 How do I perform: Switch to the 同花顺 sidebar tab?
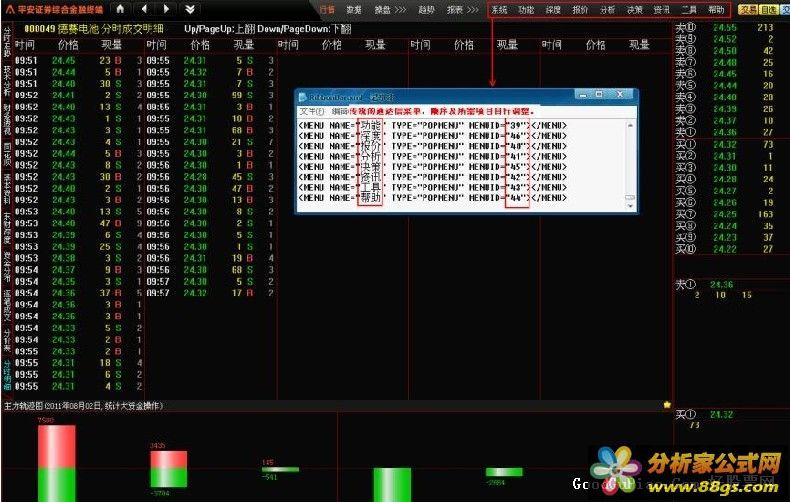[7, 154]
